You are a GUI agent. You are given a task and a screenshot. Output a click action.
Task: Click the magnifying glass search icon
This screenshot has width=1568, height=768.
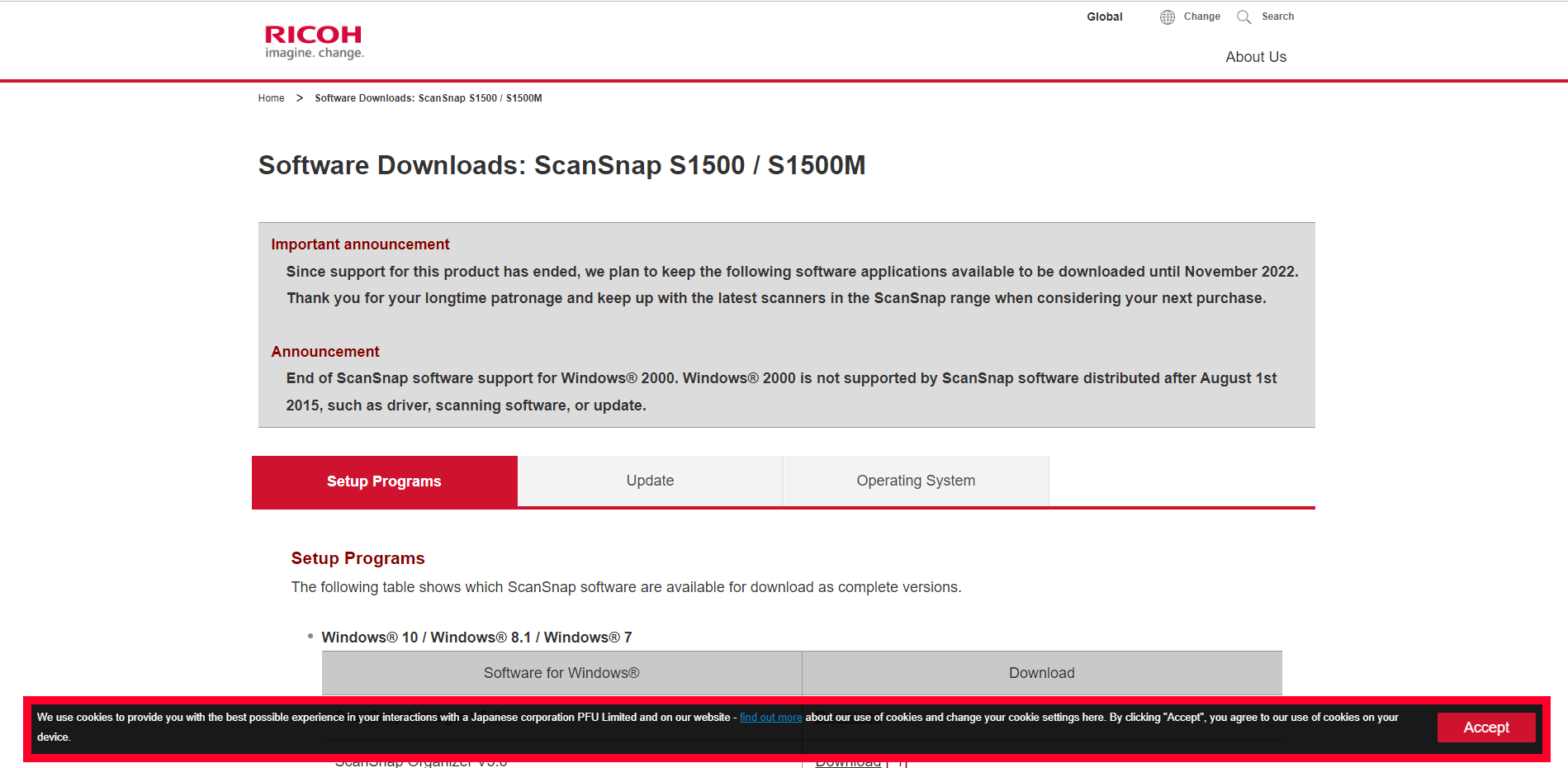pyautogui.click(x=1244, y=17)
